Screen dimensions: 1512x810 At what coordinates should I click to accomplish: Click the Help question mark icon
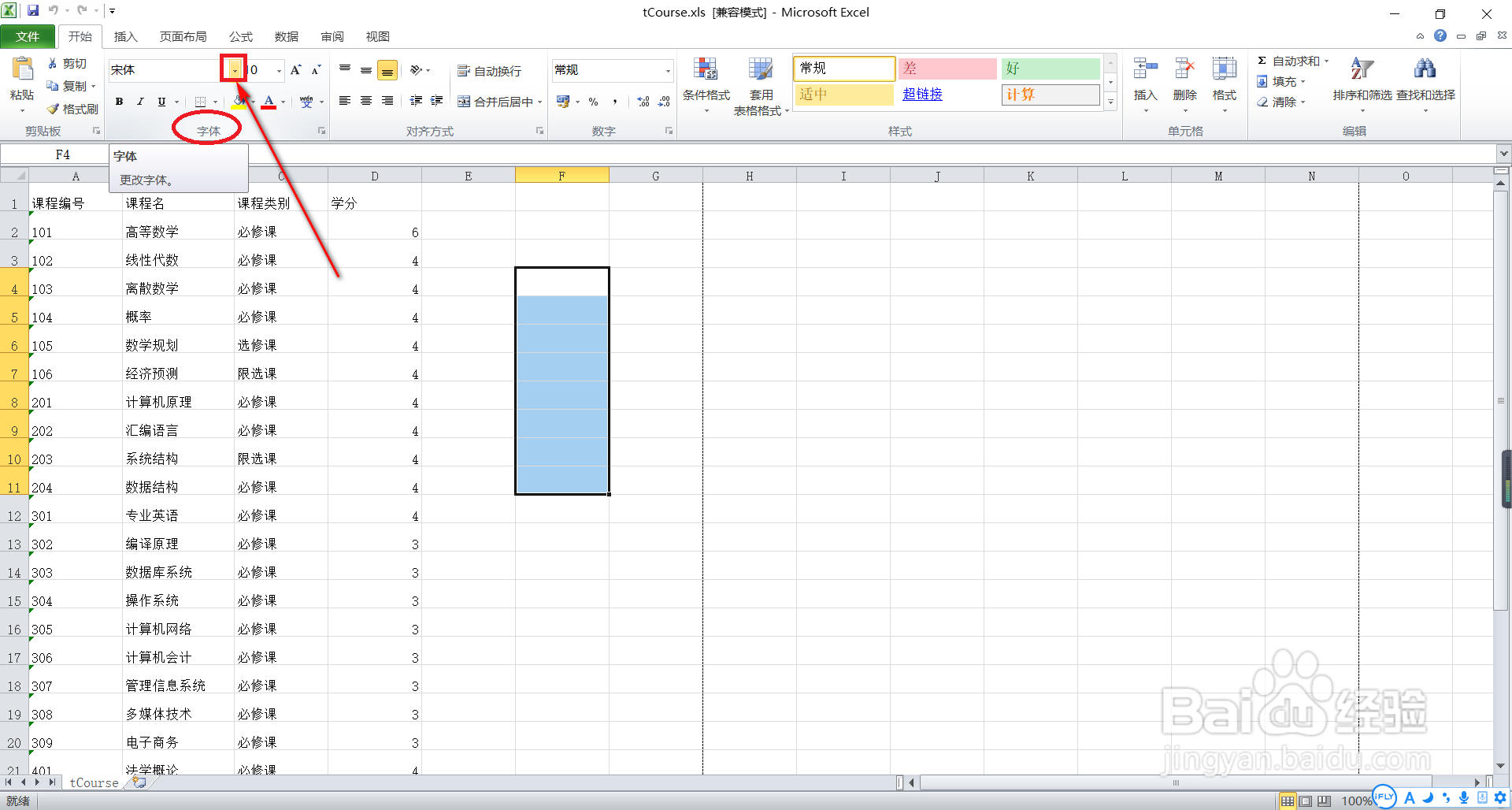pyautogui.click(x=1440, y=35)
